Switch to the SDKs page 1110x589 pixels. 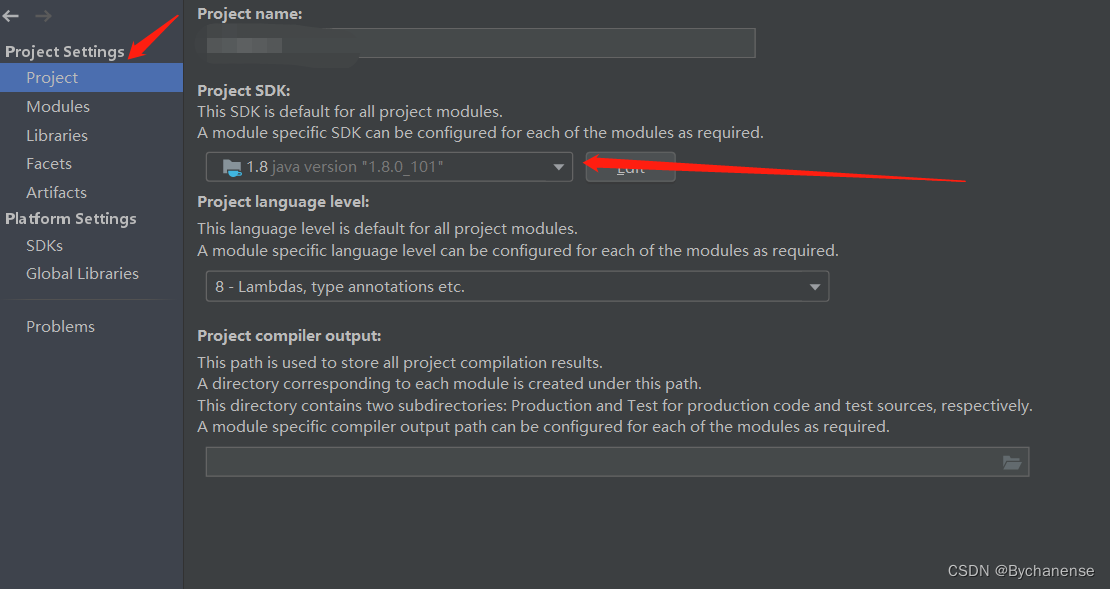tap(44, 245)
